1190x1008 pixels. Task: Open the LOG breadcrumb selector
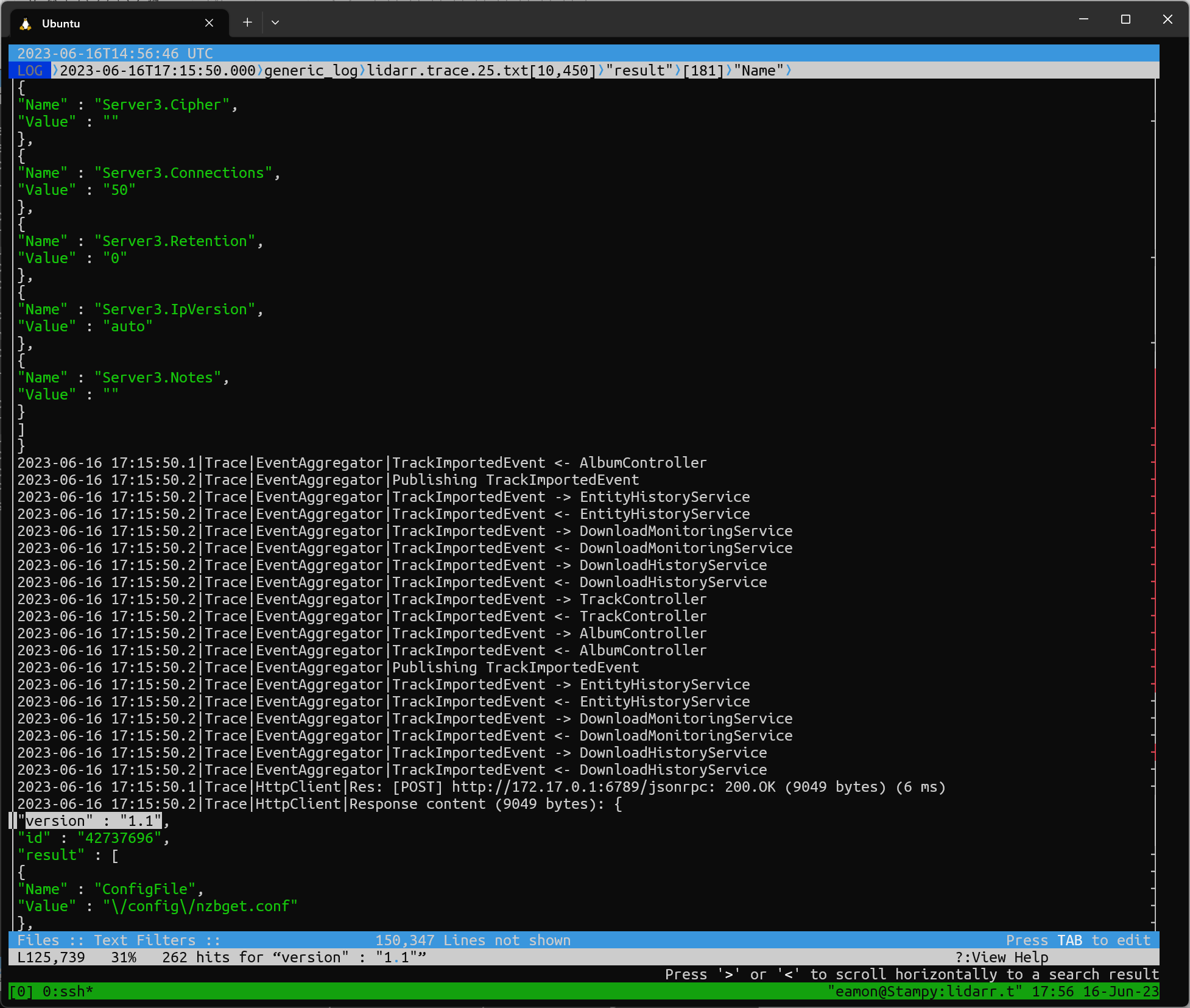(30, 71)
